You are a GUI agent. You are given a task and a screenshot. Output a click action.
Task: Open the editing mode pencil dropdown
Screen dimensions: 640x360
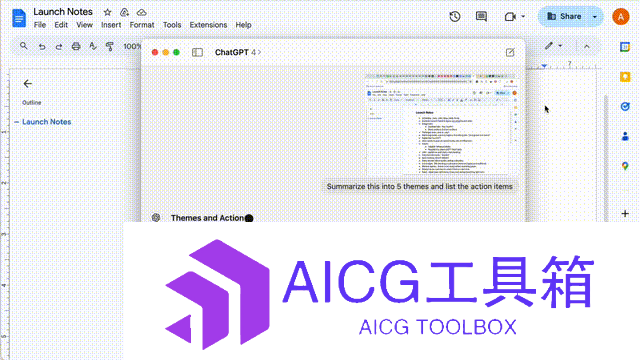click(553, 46)
